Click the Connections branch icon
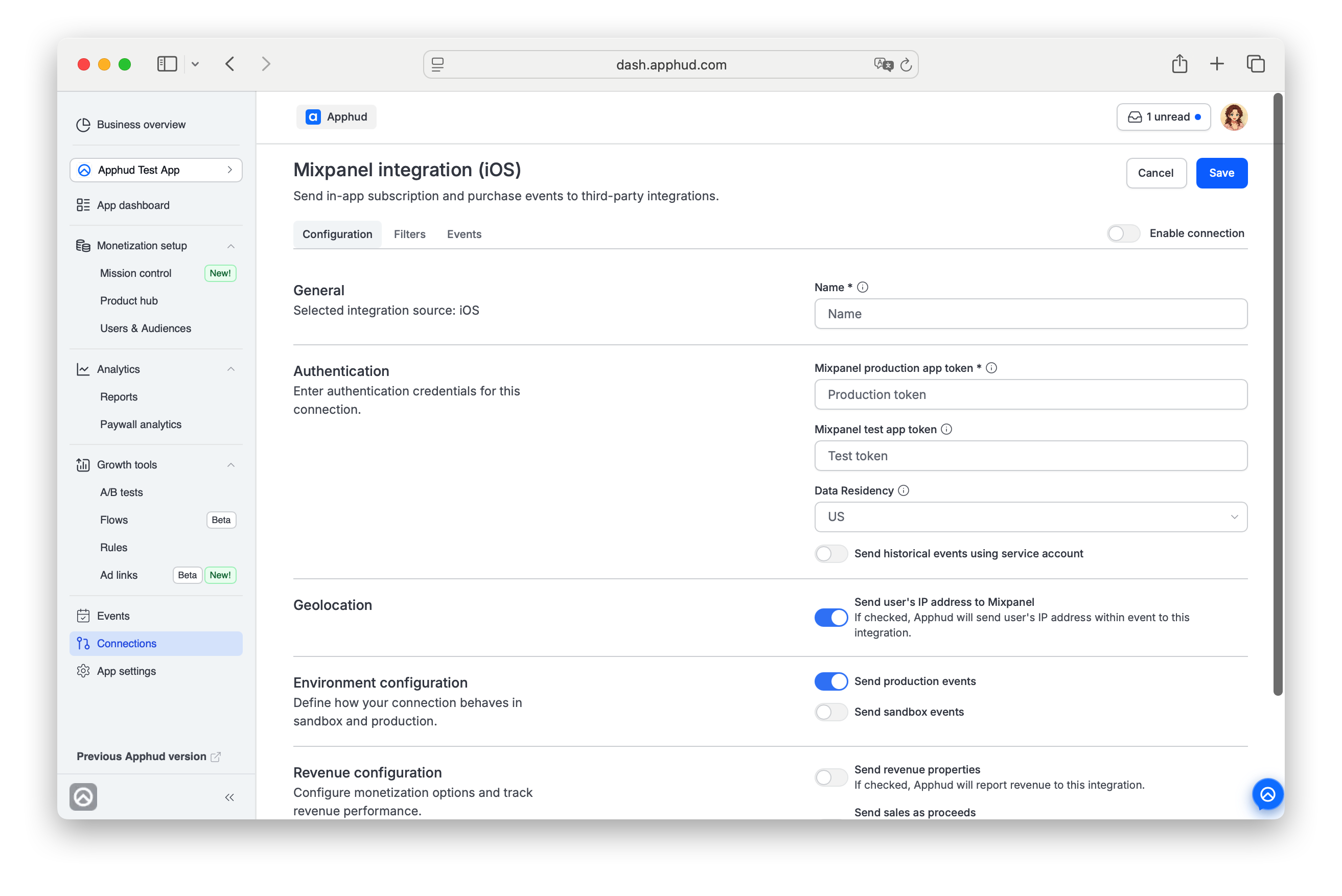Viewport: 1342px width, 896px height. click(83, 644)
